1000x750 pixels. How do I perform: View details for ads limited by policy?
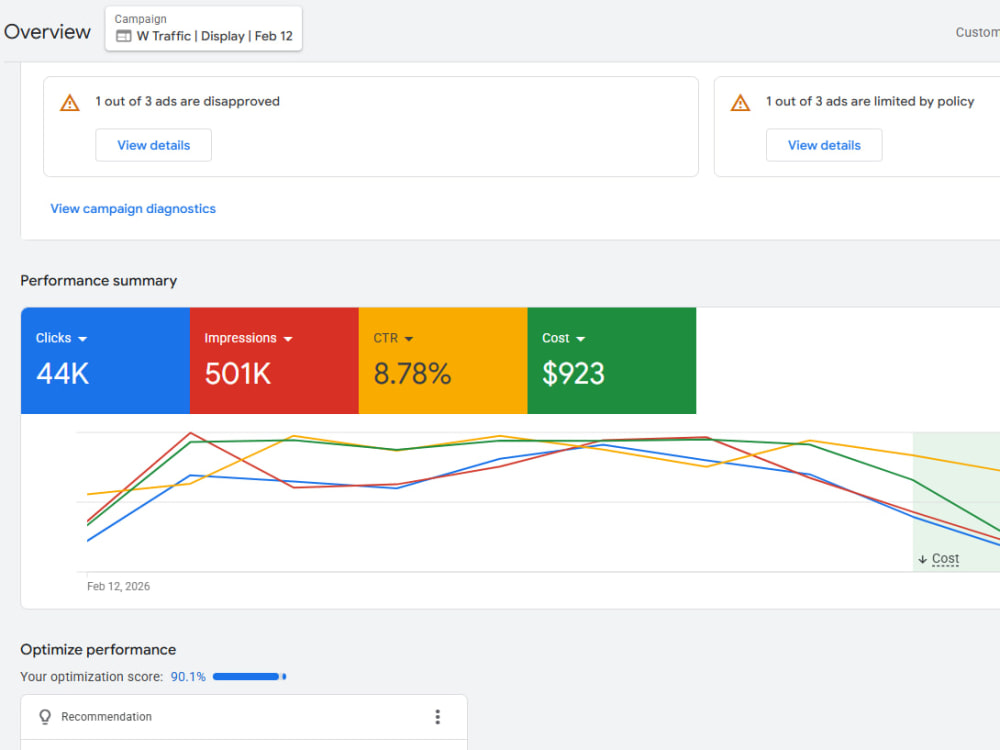[824, 145]
